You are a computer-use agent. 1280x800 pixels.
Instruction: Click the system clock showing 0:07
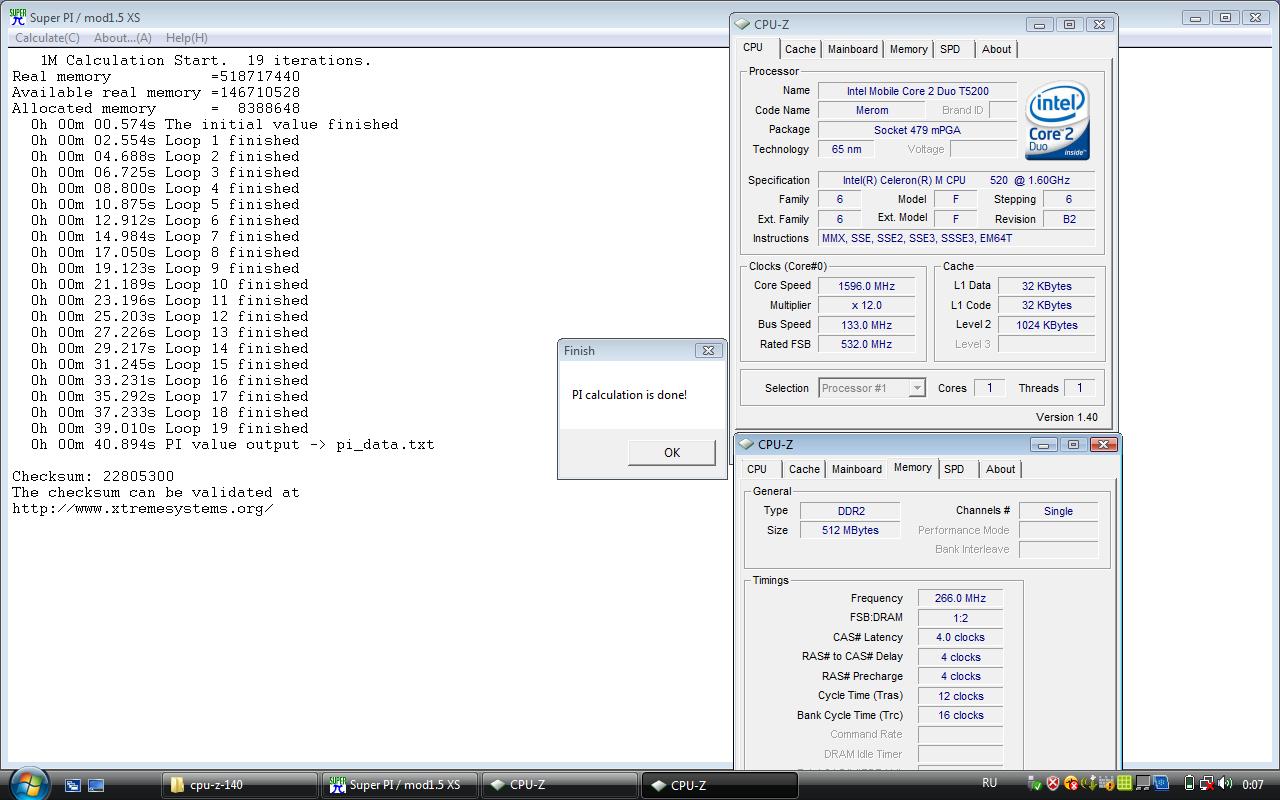1253,785
